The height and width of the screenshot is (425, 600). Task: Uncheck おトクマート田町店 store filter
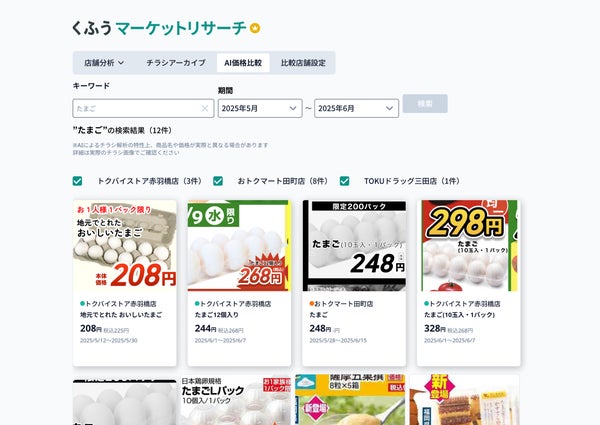coord(218,181)
